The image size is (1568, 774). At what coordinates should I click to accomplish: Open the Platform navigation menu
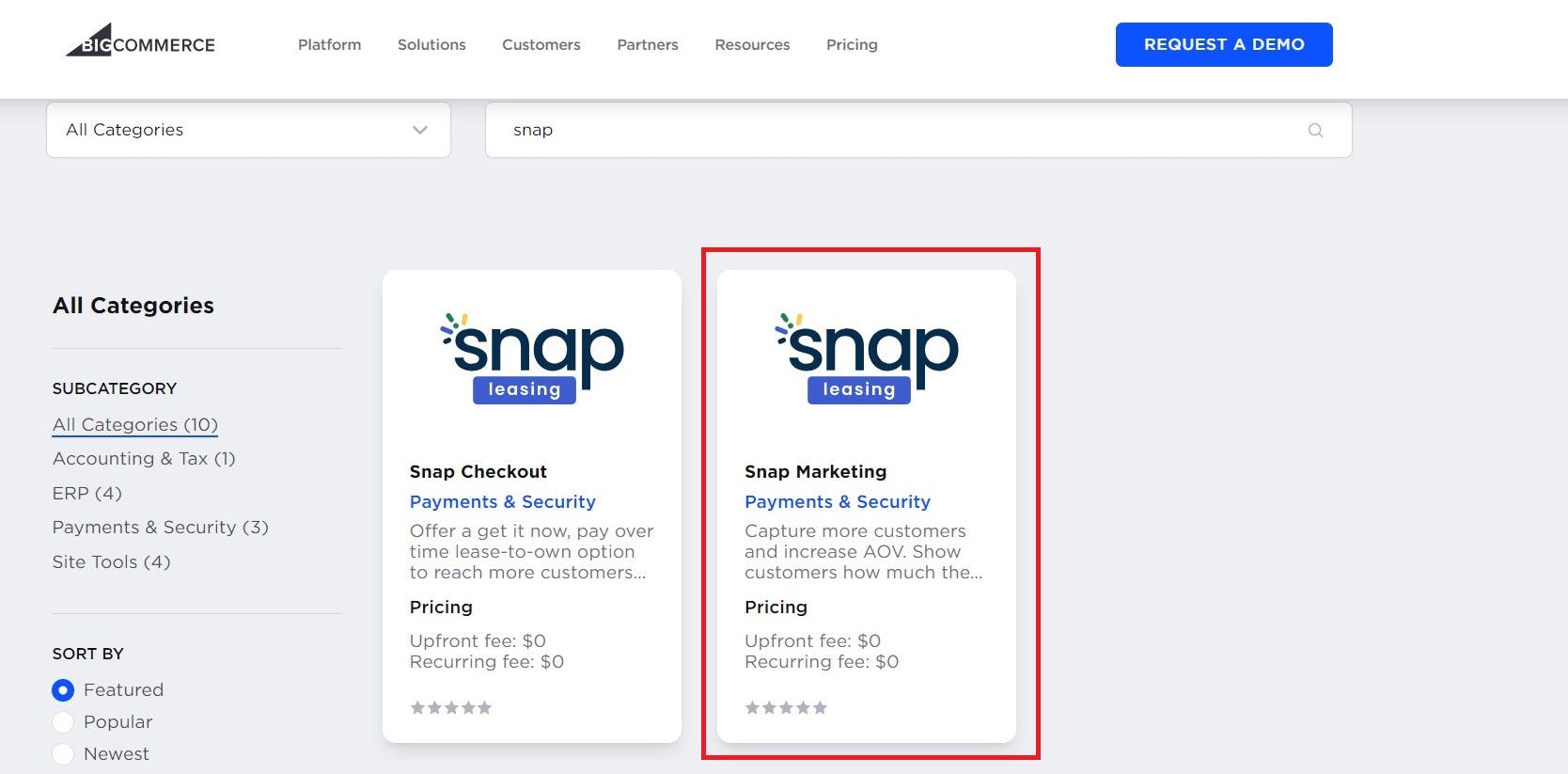click(329, 44)
